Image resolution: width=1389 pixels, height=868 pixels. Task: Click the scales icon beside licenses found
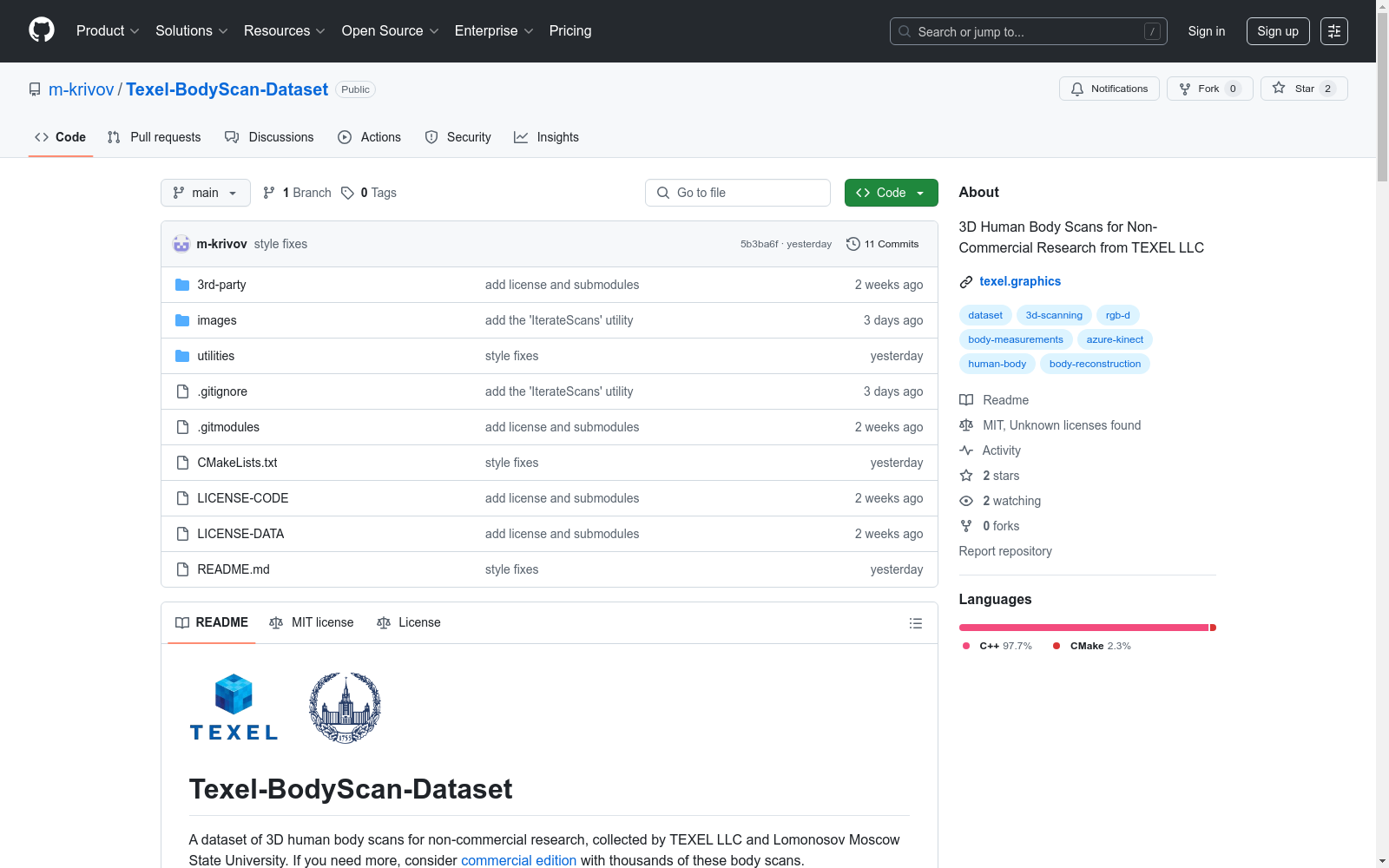tap(966, 425)
